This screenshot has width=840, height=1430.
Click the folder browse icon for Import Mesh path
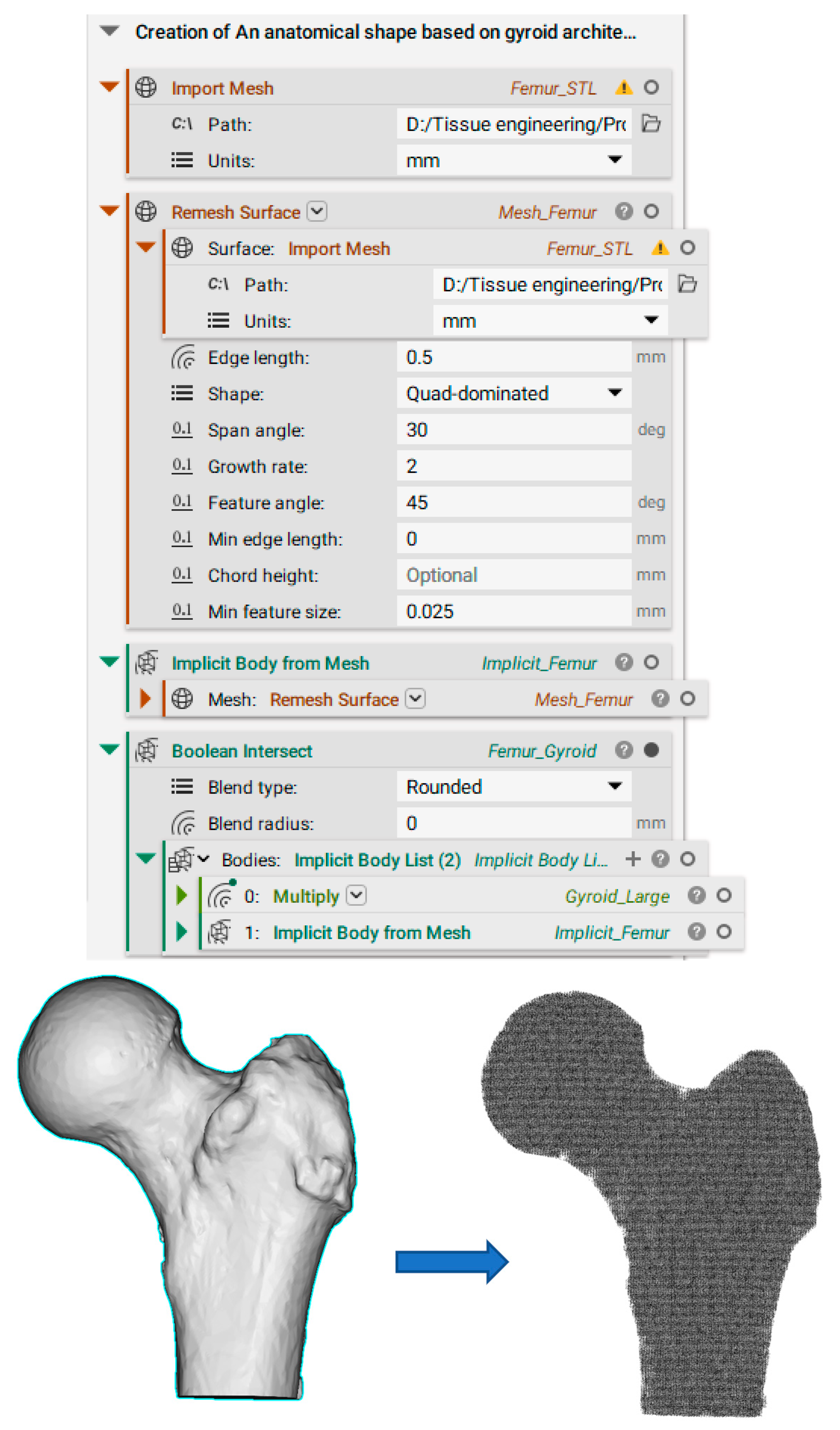651,124
